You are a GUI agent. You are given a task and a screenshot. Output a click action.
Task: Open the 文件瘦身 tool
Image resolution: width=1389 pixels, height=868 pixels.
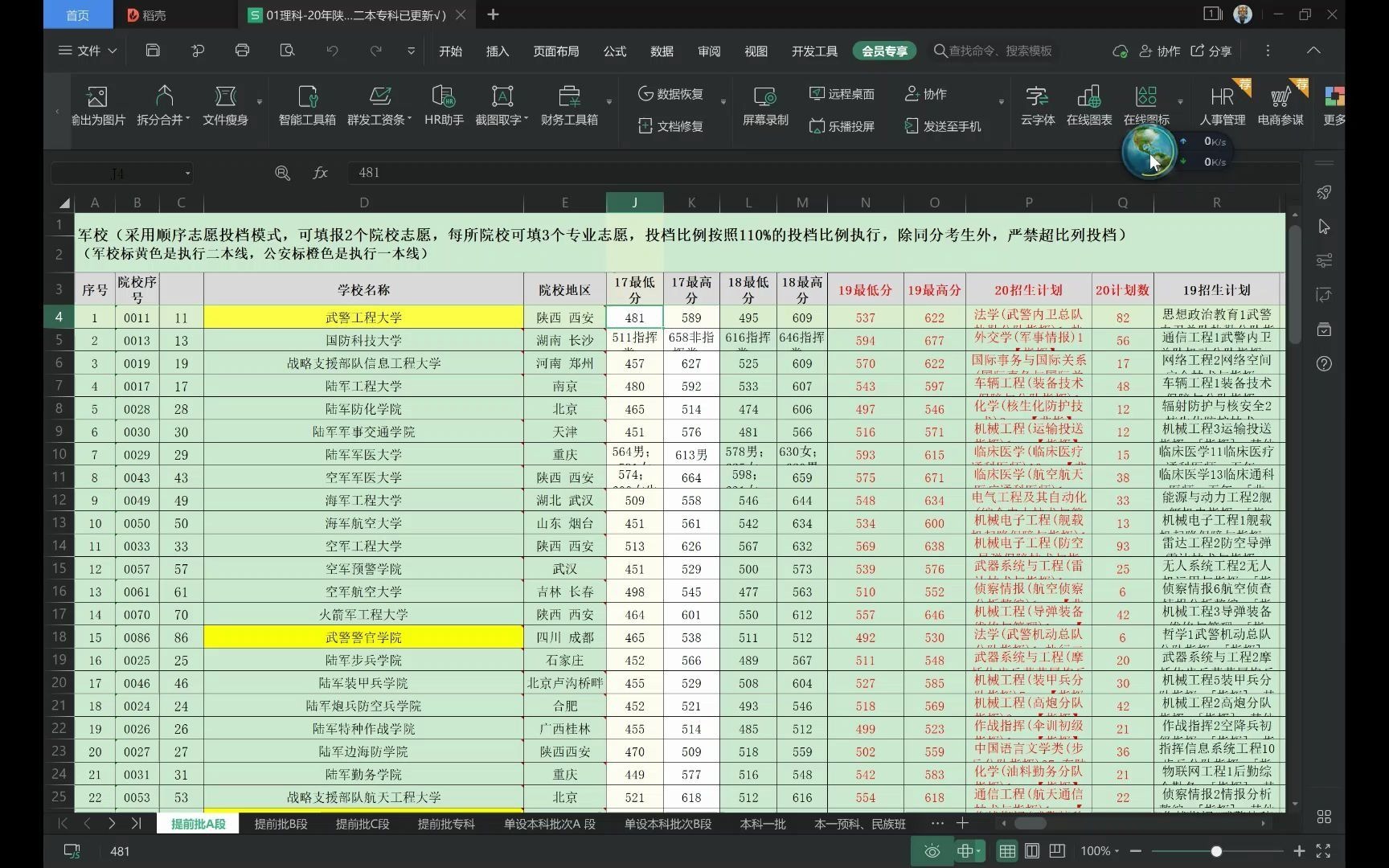coord(226,106)
